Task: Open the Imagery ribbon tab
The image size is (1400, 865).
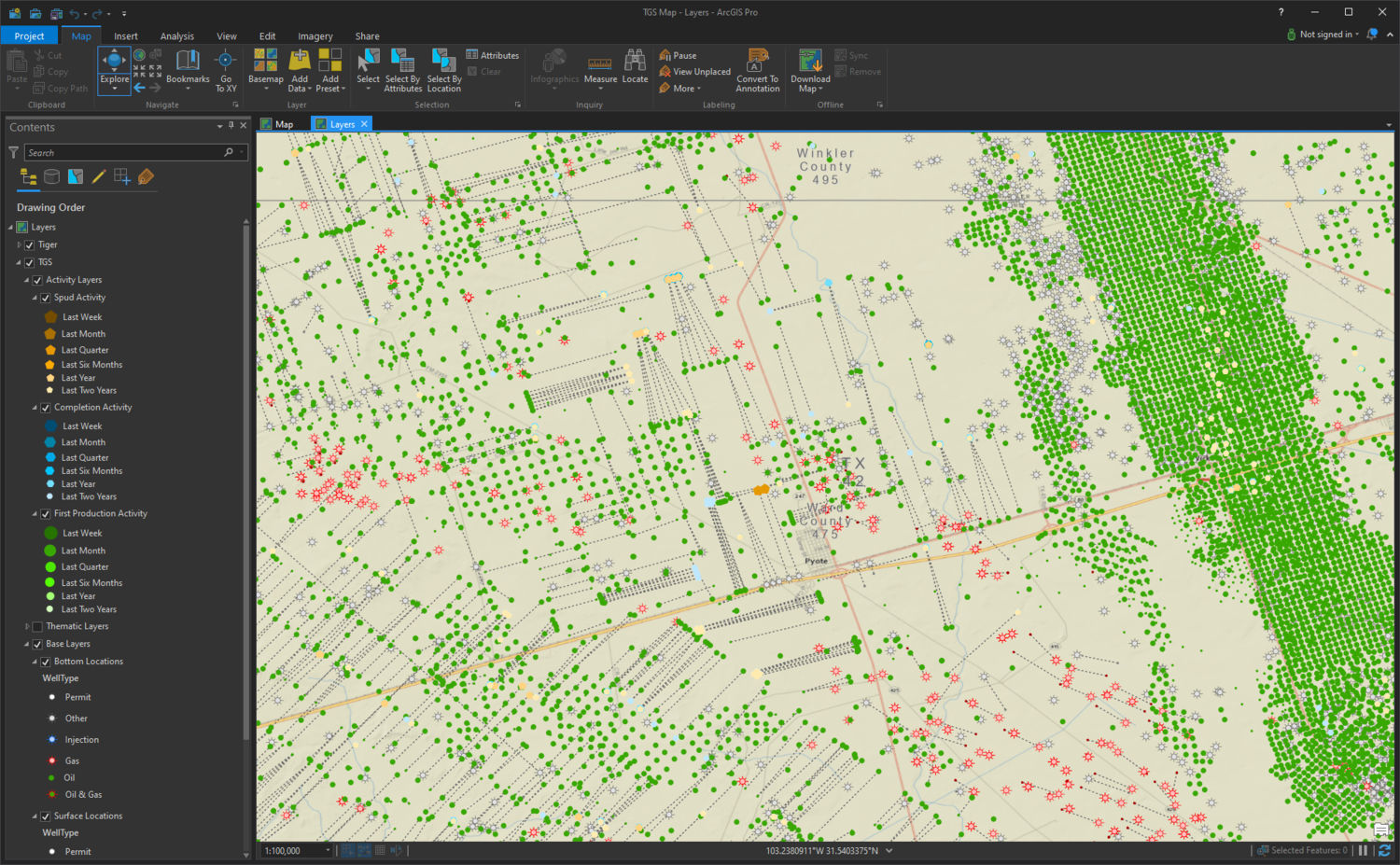Action: click(315, 36)
